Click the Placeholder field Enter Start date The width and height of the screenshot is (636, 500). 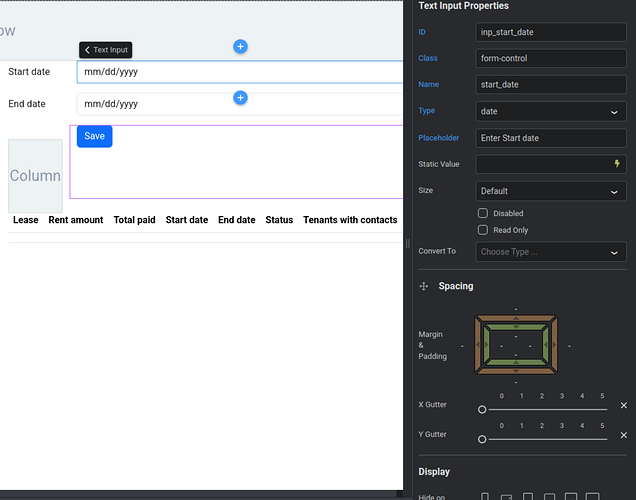[x=551, y=138]
